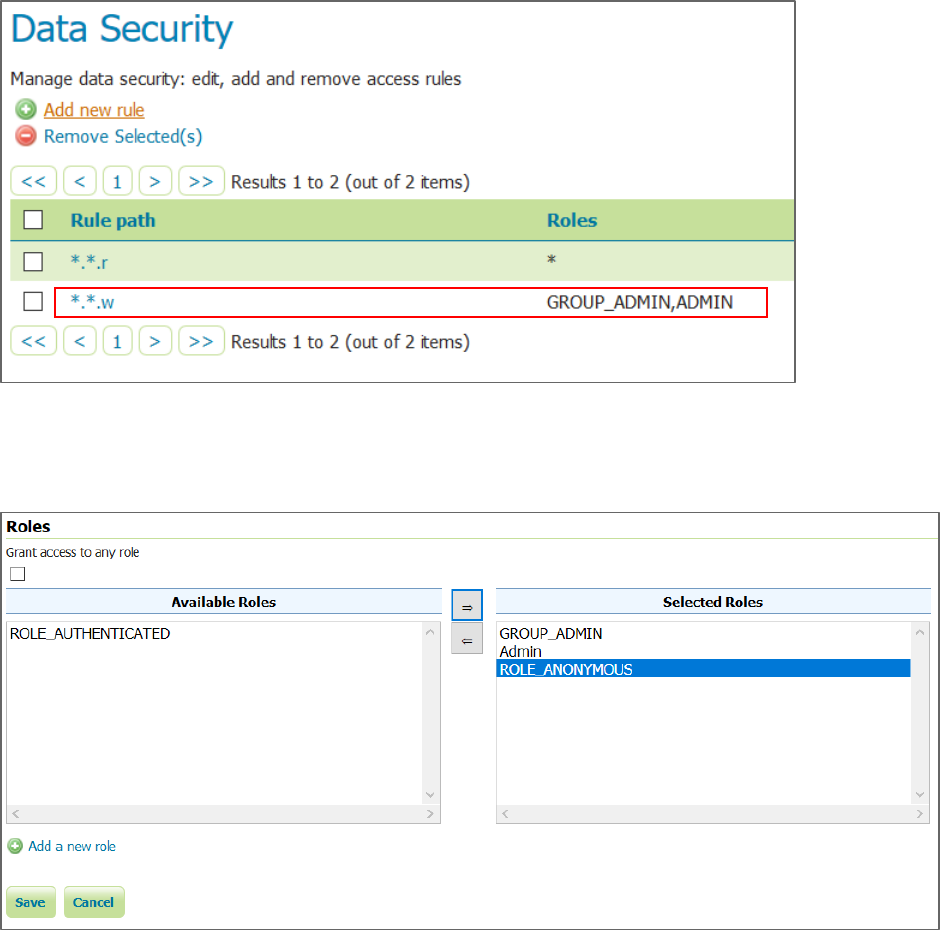Go to first page in top pager
The height and width of the screenshot is (930, 940).
point(33,182)
